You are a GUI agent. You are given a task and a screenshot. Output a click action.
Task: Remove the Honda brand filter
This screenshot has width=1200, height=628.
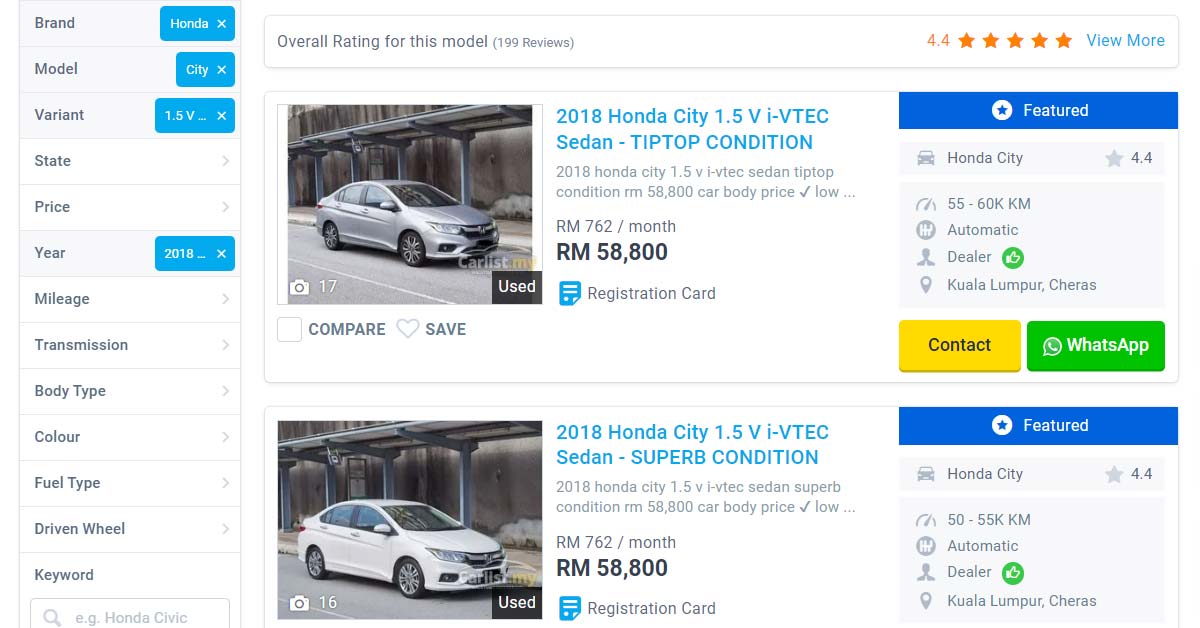(221, 23)
